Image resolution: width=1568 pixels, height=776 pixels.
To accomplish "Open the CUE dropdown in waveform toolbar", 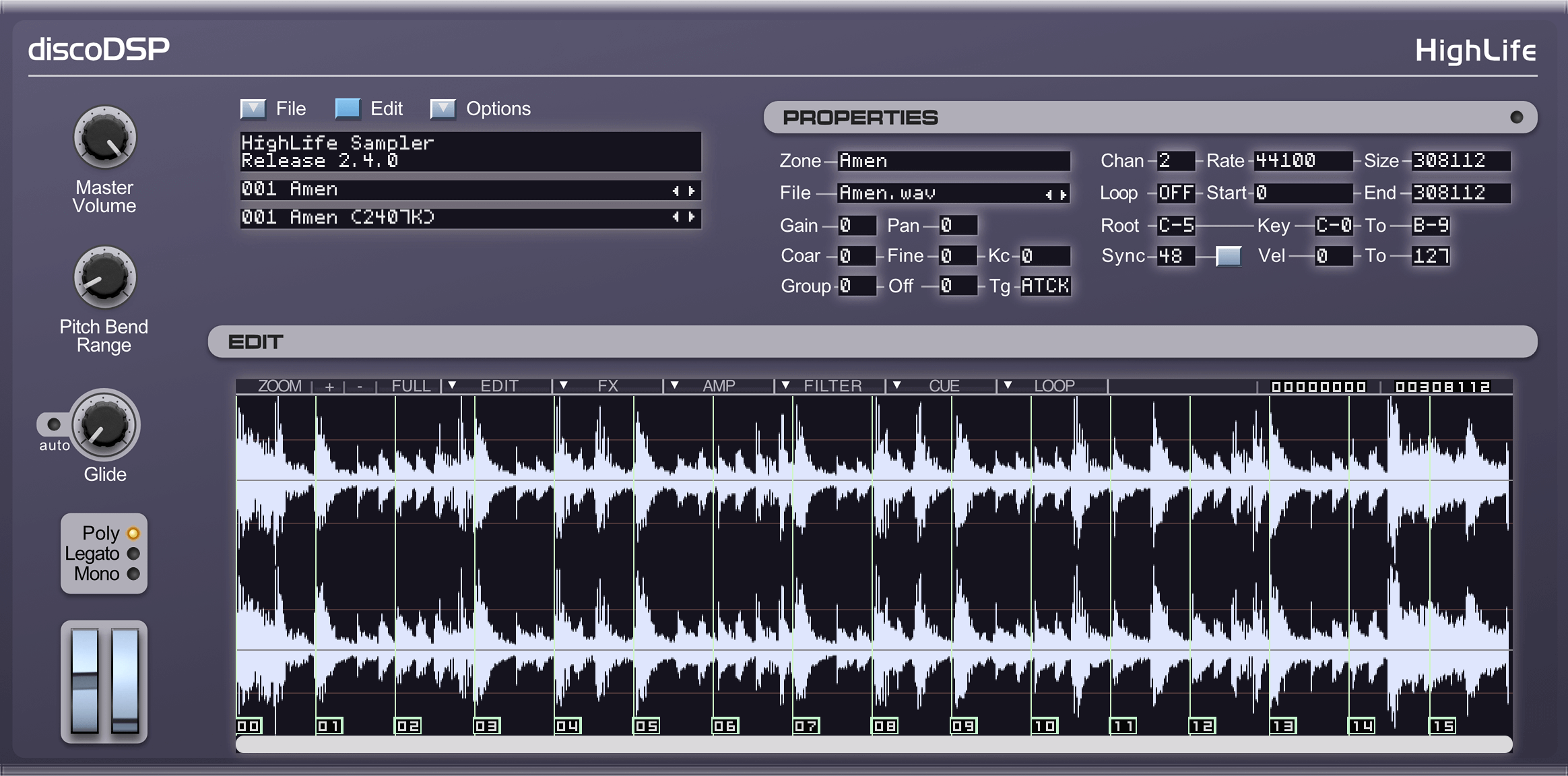I will point(942,387).
